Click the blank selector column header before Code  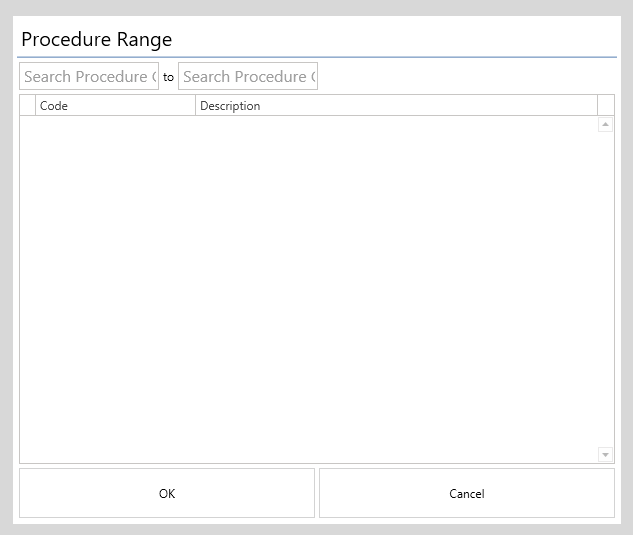(28, 105)
